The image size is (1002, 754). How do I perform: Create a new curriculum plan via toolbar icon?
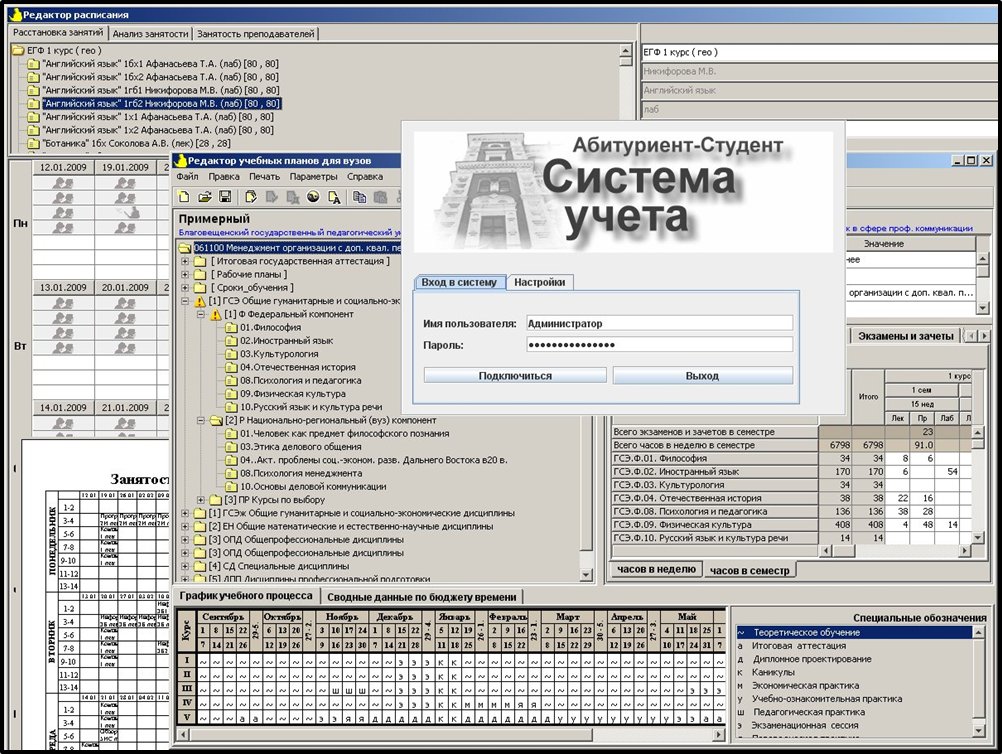pos(184,197)
